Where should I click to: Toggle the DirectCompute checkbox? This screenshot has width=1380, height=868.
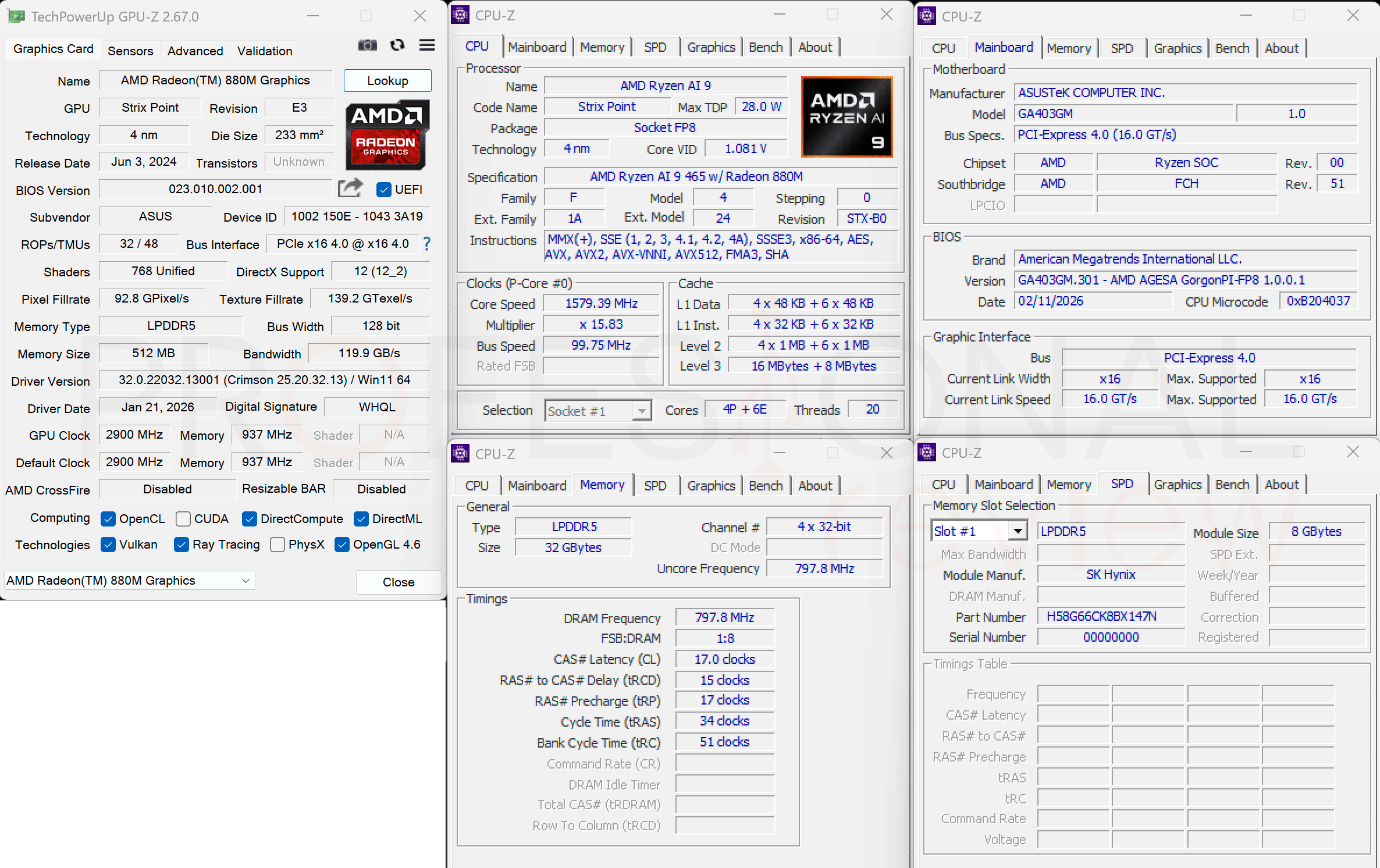coord(249,519)
